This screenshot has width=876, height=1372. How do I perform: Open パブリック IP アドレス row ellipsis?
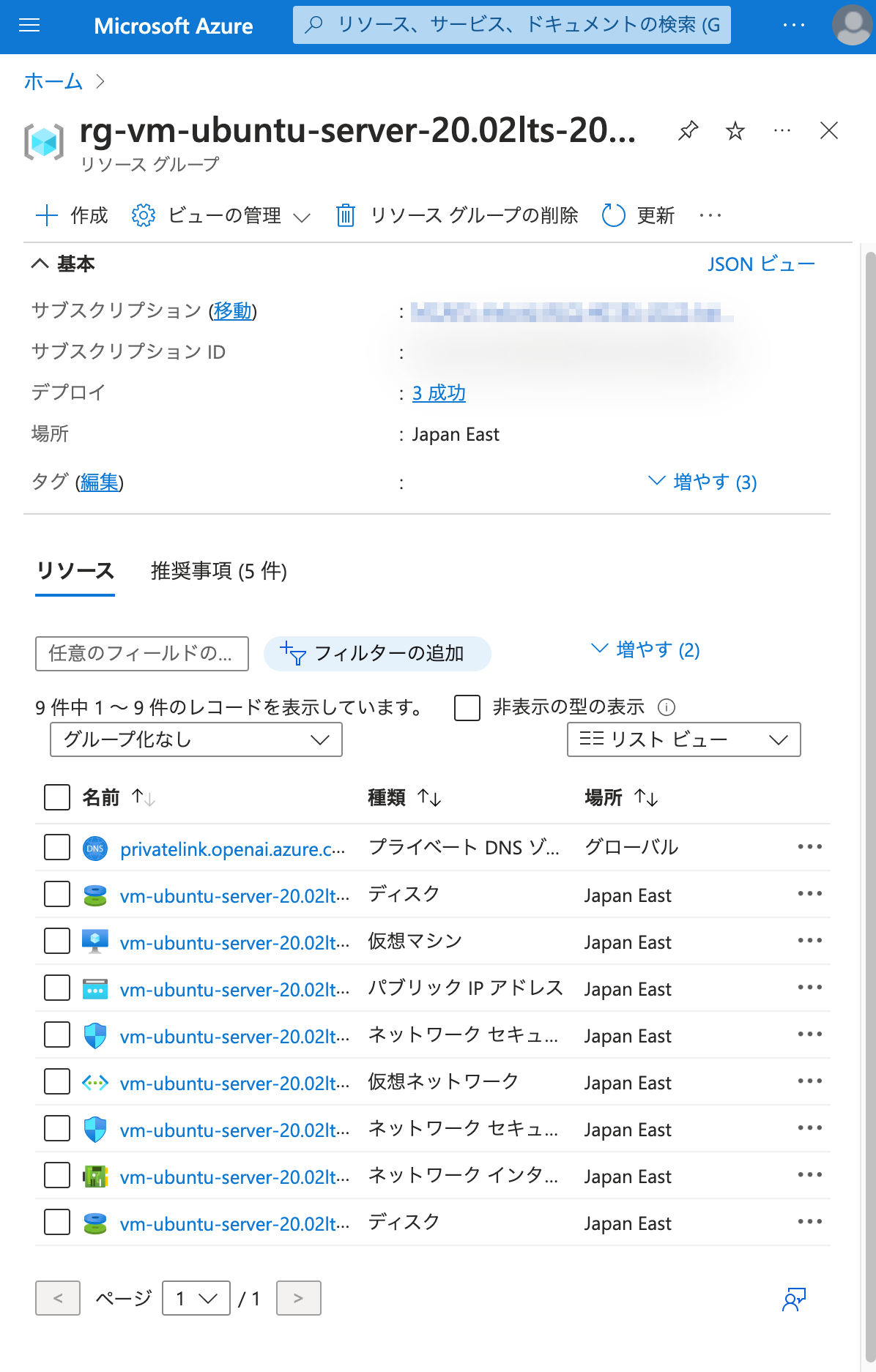(x=810, y=988)
